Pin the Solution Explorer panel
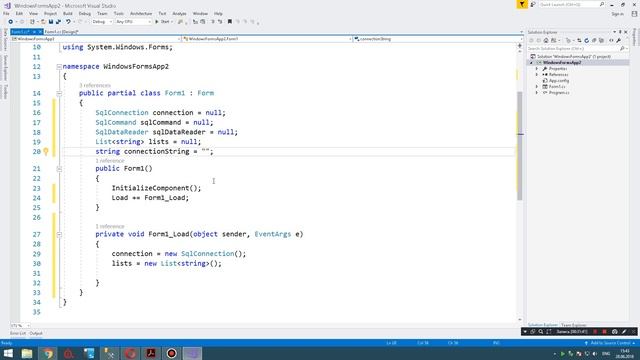Screen dimensions: 640x360 pos(620,32)
